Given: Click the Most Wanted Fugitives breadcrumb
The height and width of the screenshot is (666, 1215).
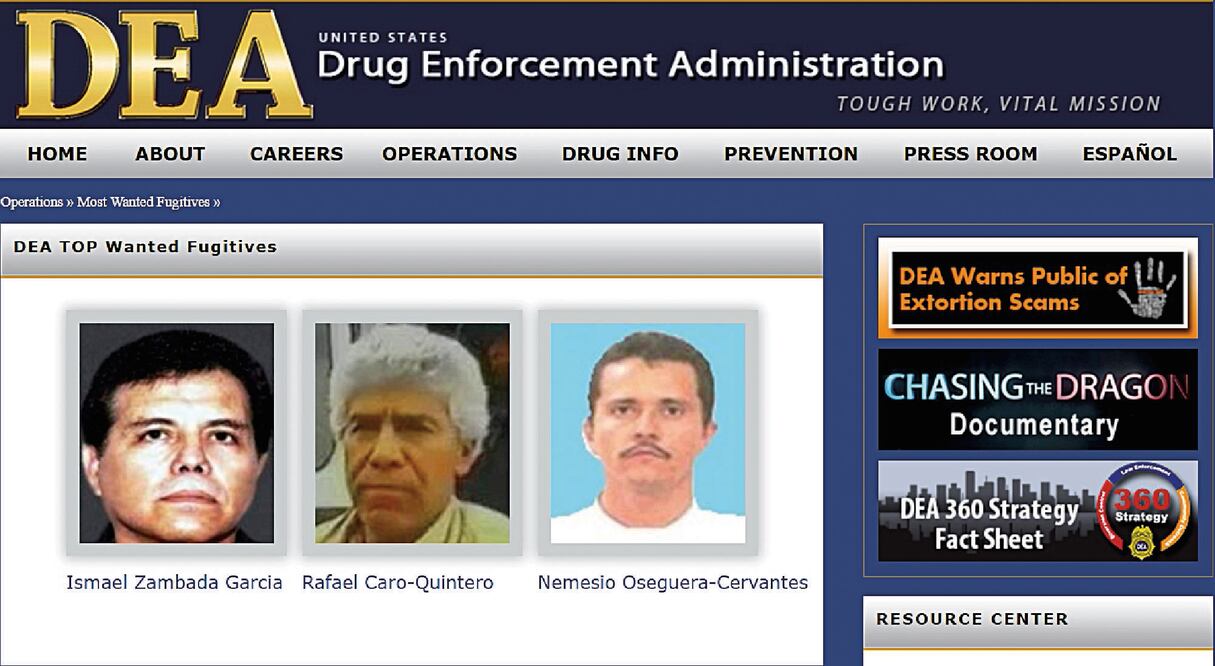Looking at the screenshot, I should pos(143,202).
